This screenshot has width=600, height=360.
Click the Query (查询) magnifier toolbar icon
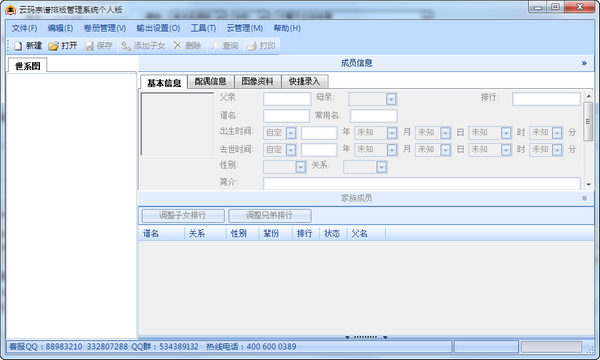215,46
